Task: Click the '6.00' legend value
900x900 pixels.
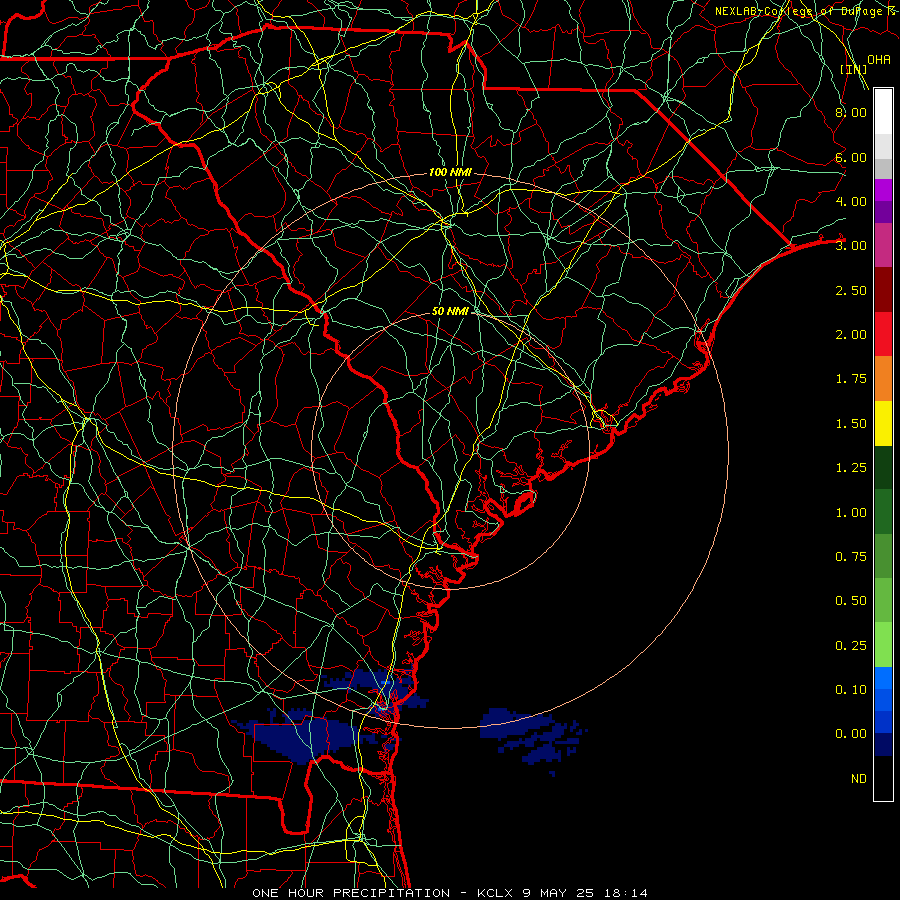Action: click(x=851, y=157)
